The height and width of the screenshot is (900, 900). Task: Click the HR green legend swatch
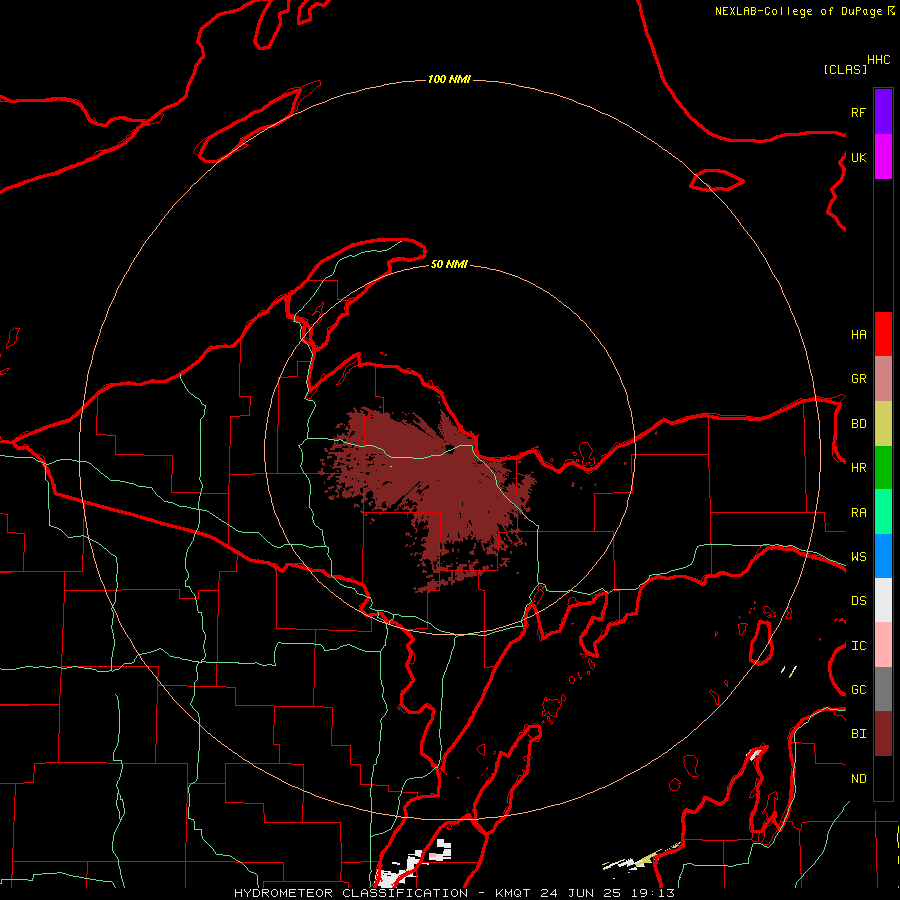883,468
